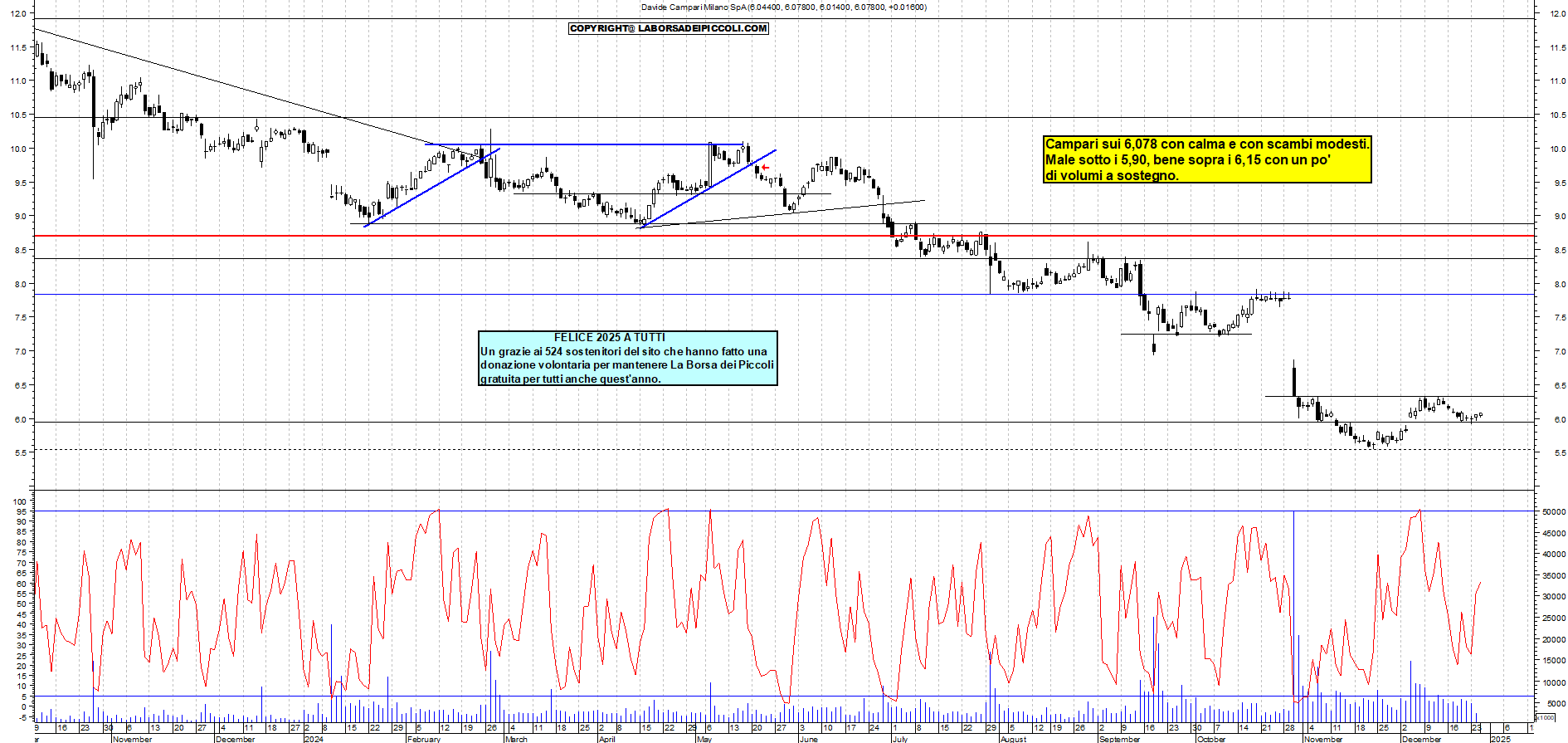Click the 25000 volume axis value
This screenshot has height=743, width=1568.
pyautogui.click(x=1553, y=618)
